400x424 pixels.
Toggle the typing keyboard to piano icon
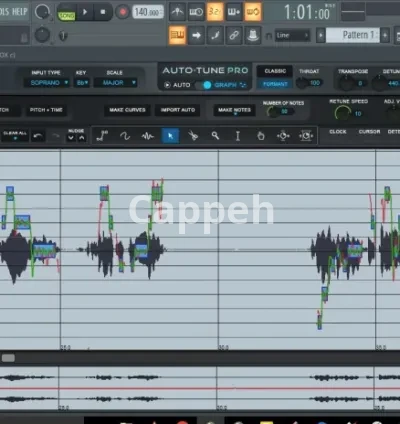click(177, 35)
